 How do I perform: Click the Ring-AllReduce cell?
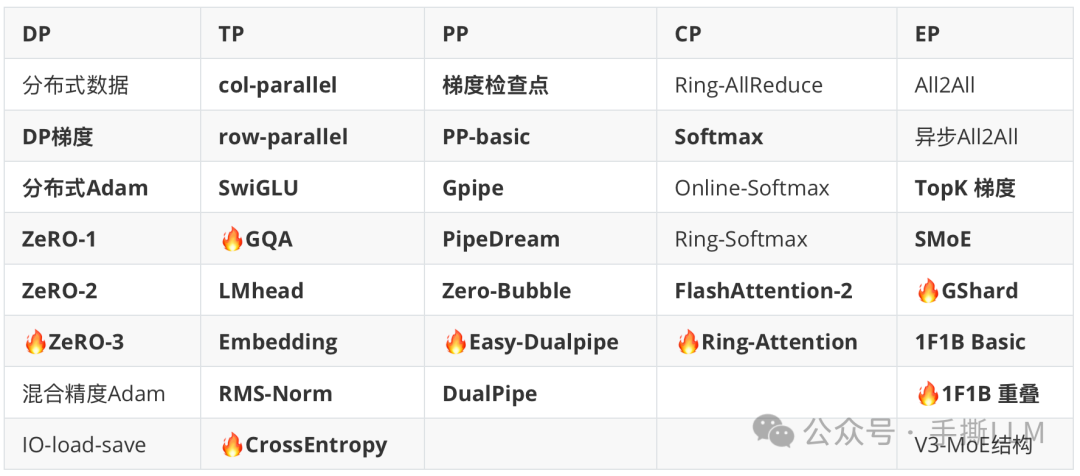point(748,86)
